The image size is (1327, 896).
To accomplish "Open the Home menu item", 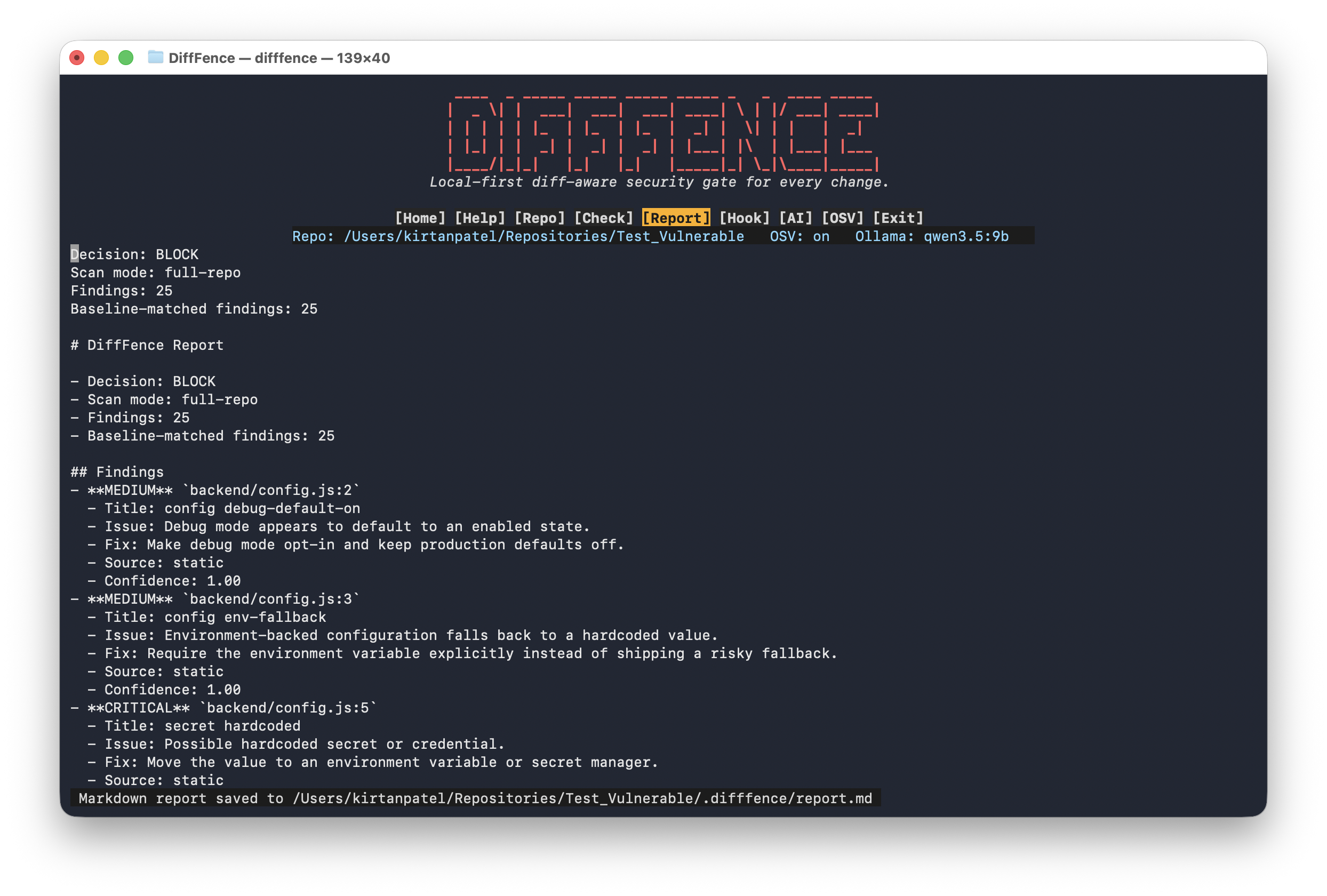I will tap(420, 218).
